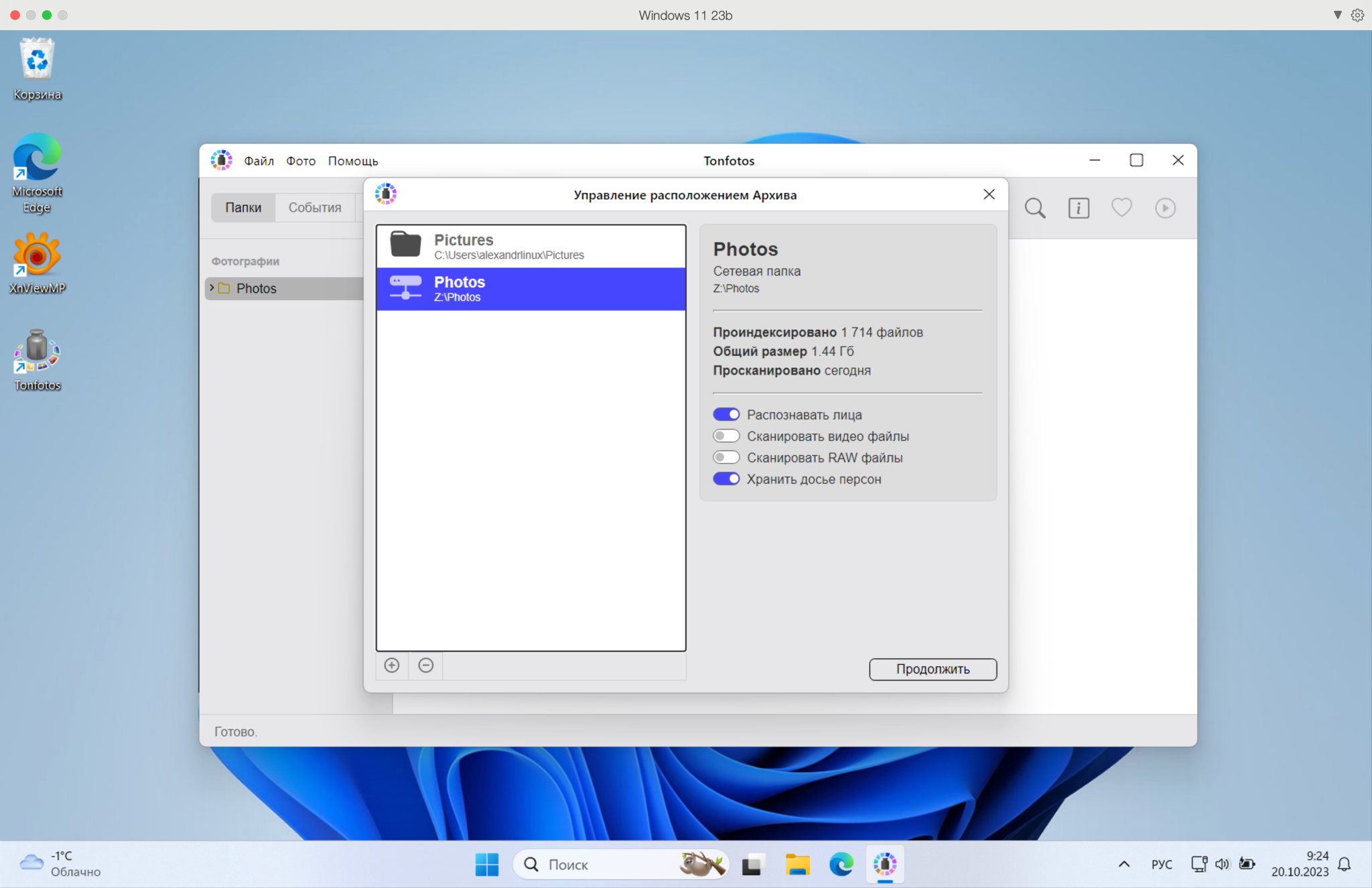Expand the Photos folder tree chevron

tap(212, 288)
